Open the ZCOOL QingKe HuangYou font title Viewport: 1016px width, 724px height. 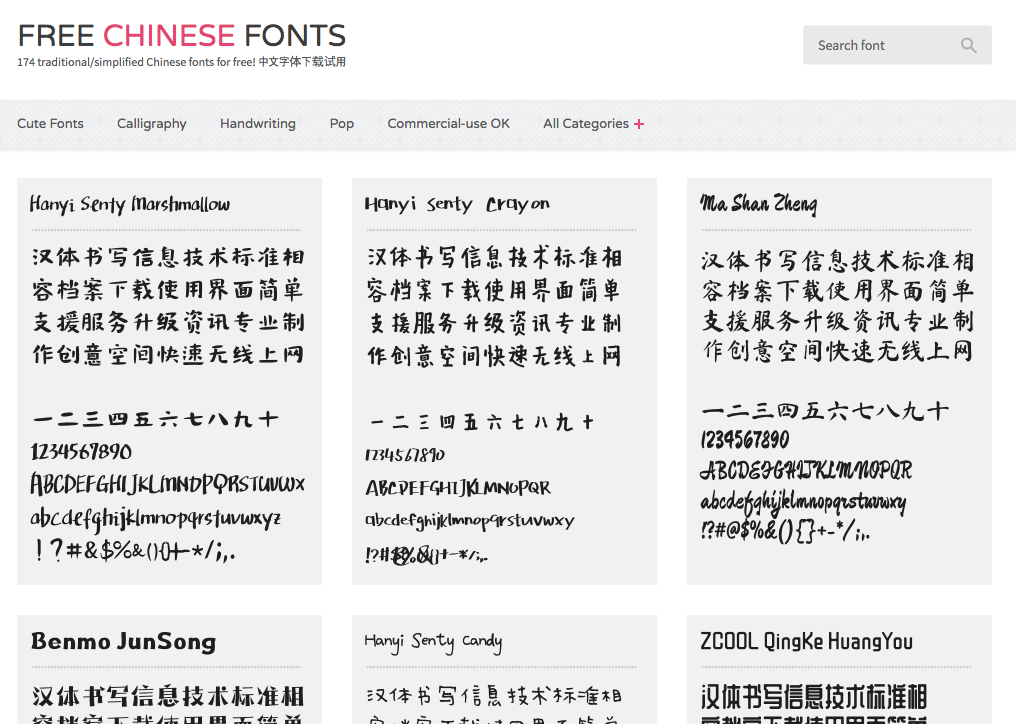pos(807,641)
